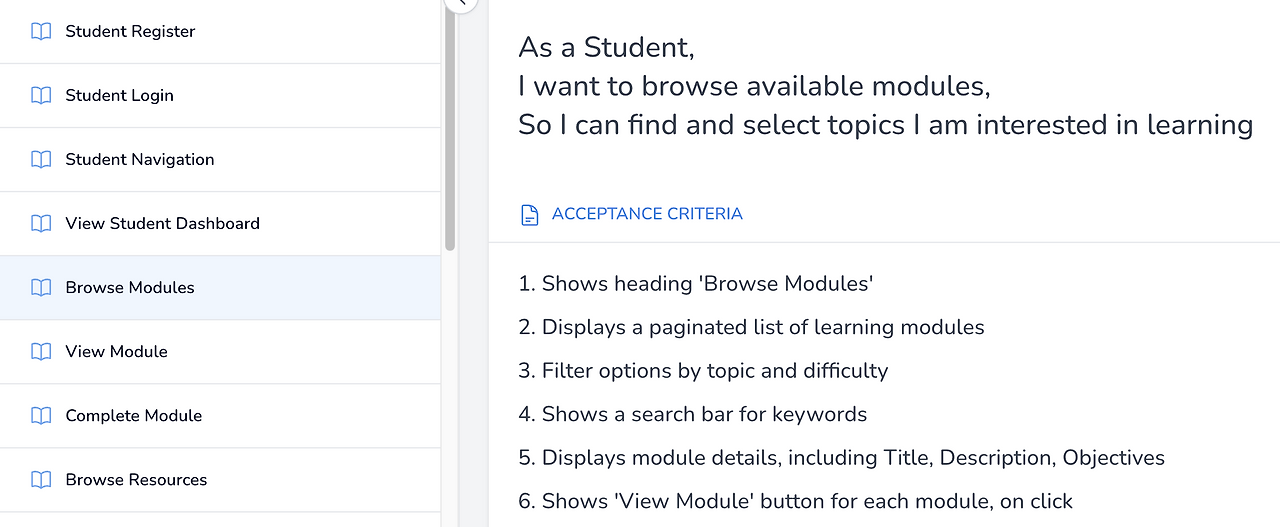Click the book icon beside Complete Module
Viewport: 1280px width, 527px height.
click(x=41, y=416)
